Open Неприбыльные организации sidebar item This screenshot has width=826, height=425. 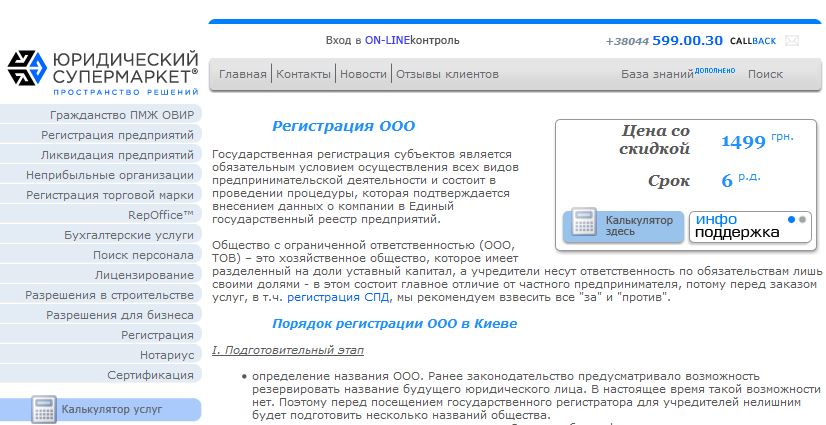click(101, 175)
